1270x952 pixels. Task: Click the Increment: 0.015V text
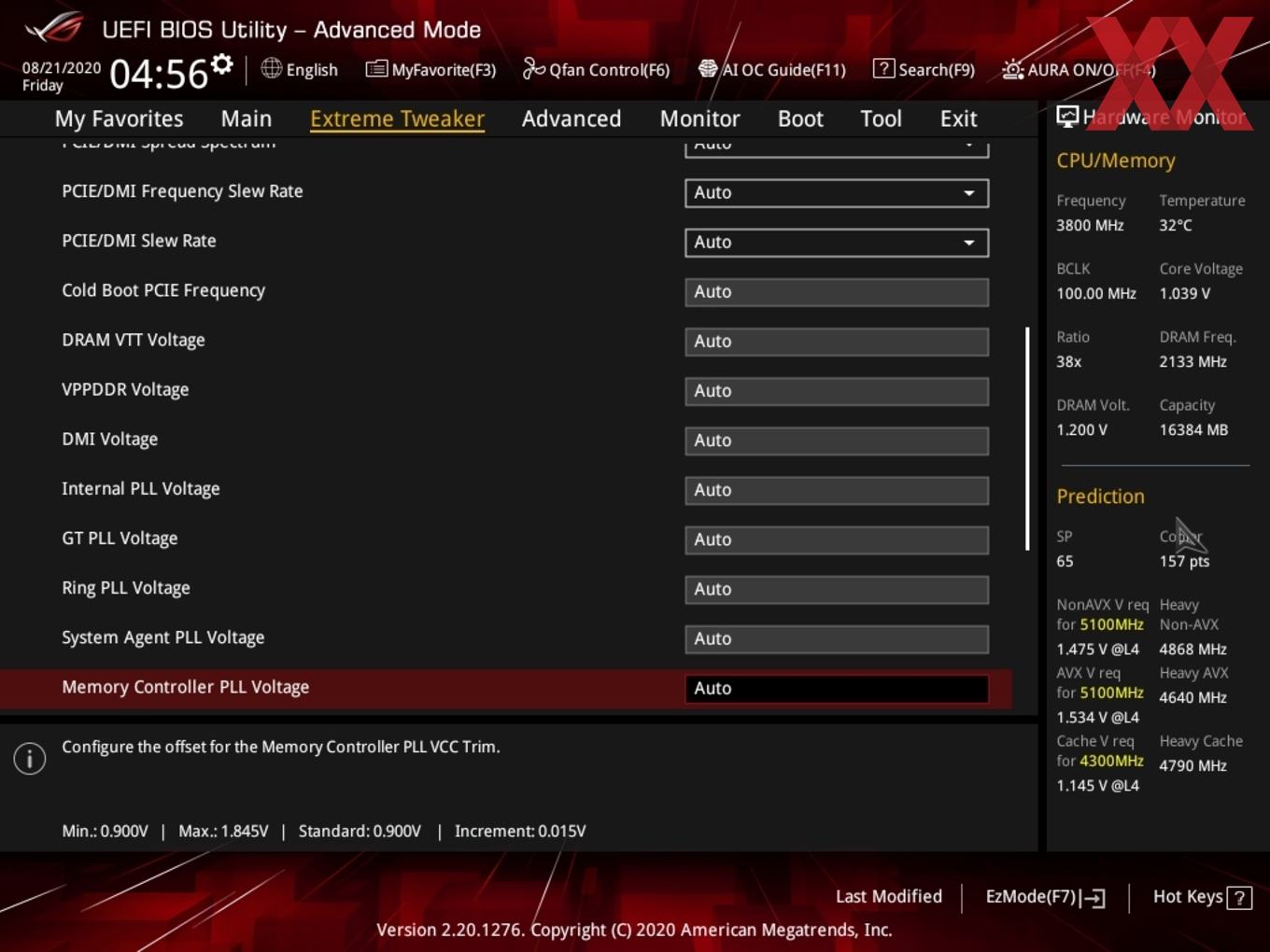[520, 831]
